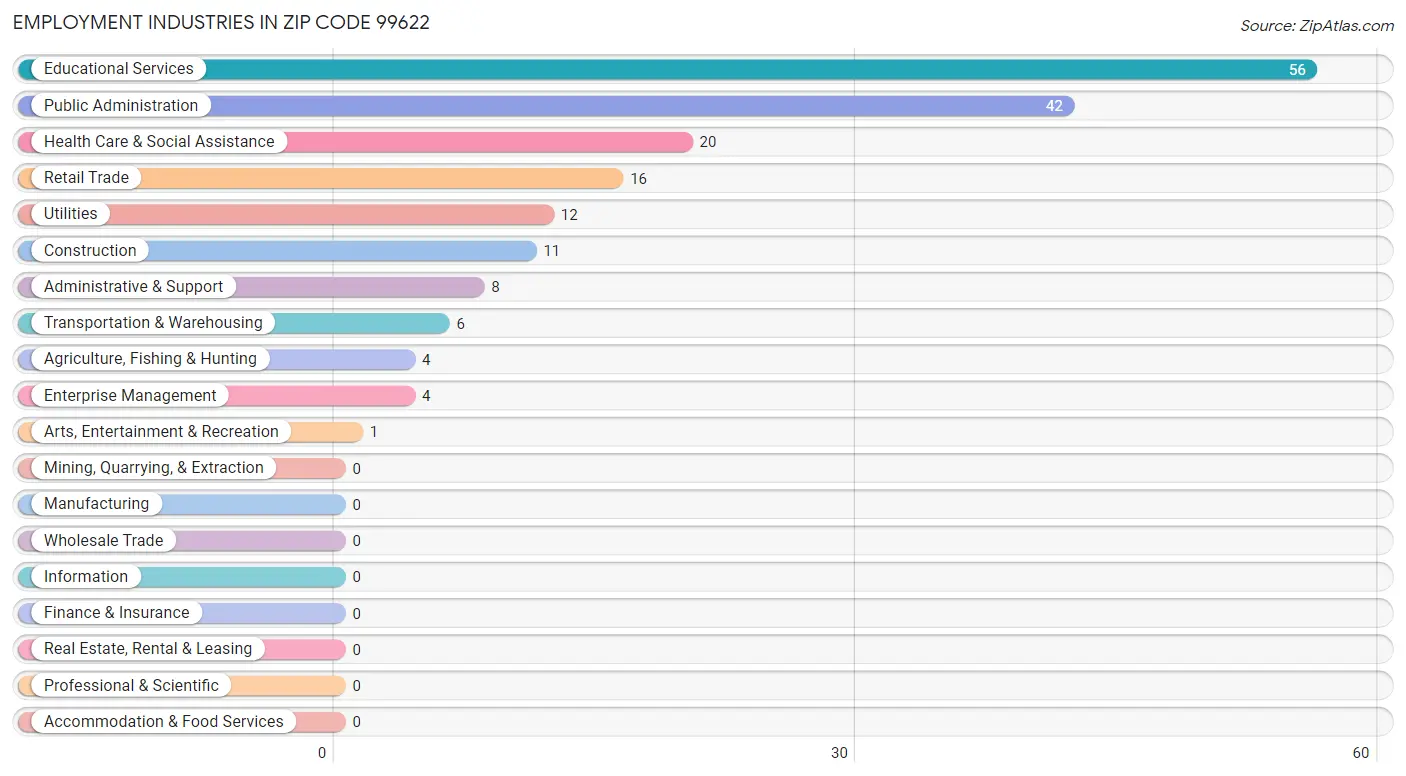Image resolution: width=1406 pixels, height=776 pixels.
Task: Click the teal Educational Services bar
Action: click(668, 69)
